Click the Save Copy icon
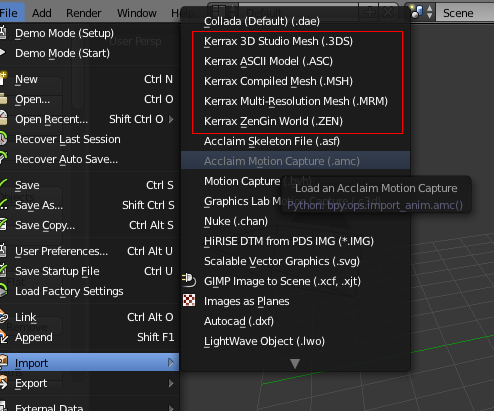 (x=3, y=225)
